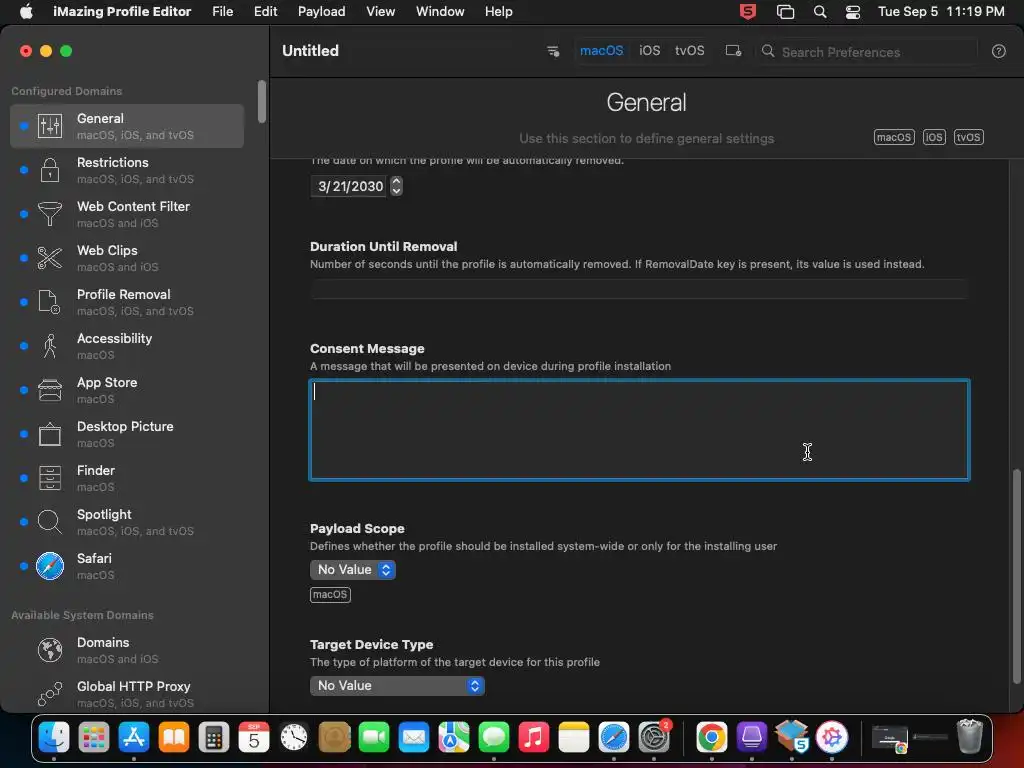
Task: Launch App Store from the Dock
Action: click(x=134, y=737)
